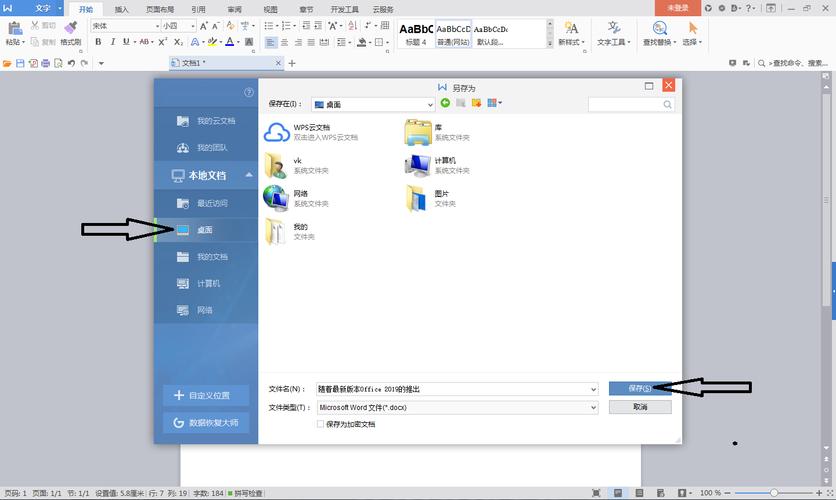Image resolution: width=836 pixels, height=500 pixels.
Task: Toggle Bold formatting in the ribbon
Action: (98, 42)
